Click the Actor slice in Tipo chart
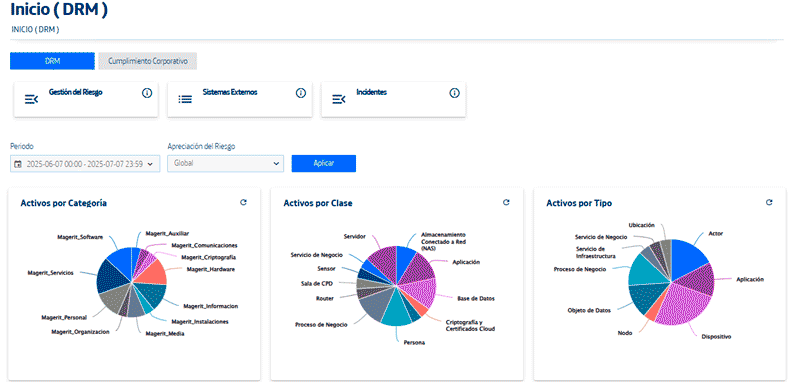 pyautogui.click(x=689, y=255)
